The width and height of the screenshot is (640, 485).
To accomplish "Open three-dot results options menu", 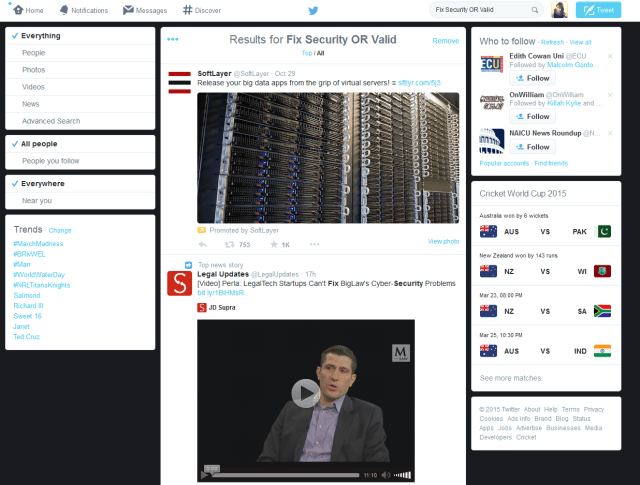I will (x=173, y=39).
